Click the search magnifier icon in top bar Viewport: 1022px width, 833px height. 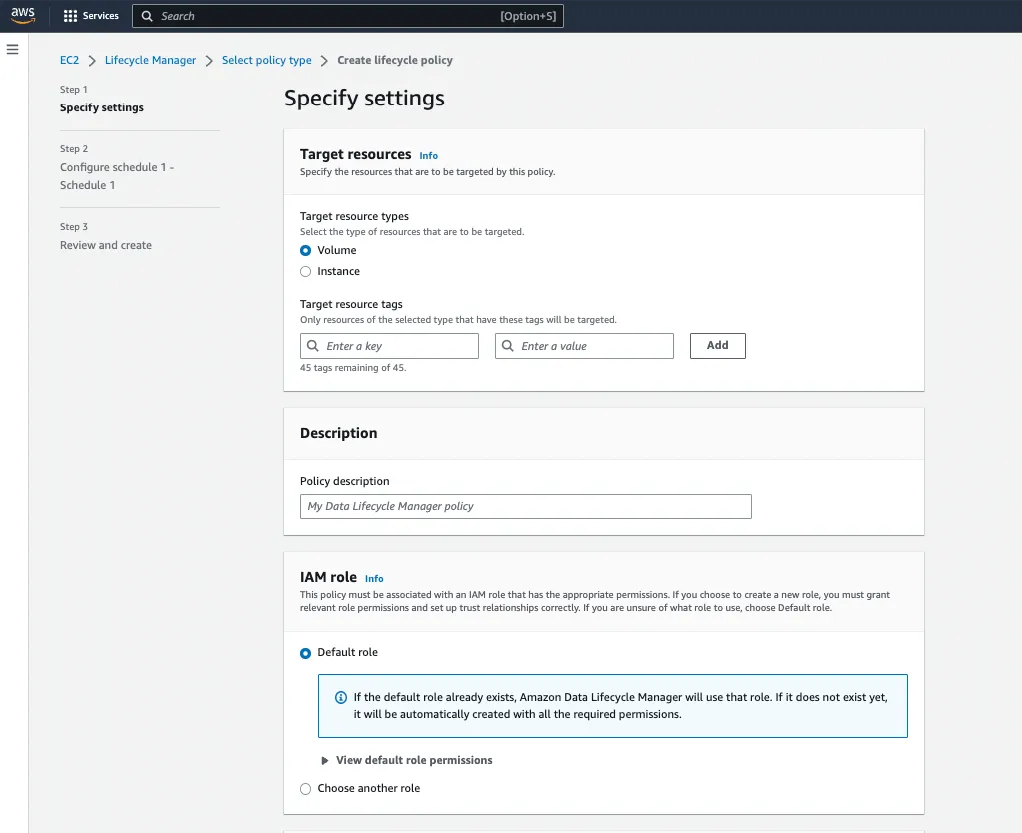[147, 16]
